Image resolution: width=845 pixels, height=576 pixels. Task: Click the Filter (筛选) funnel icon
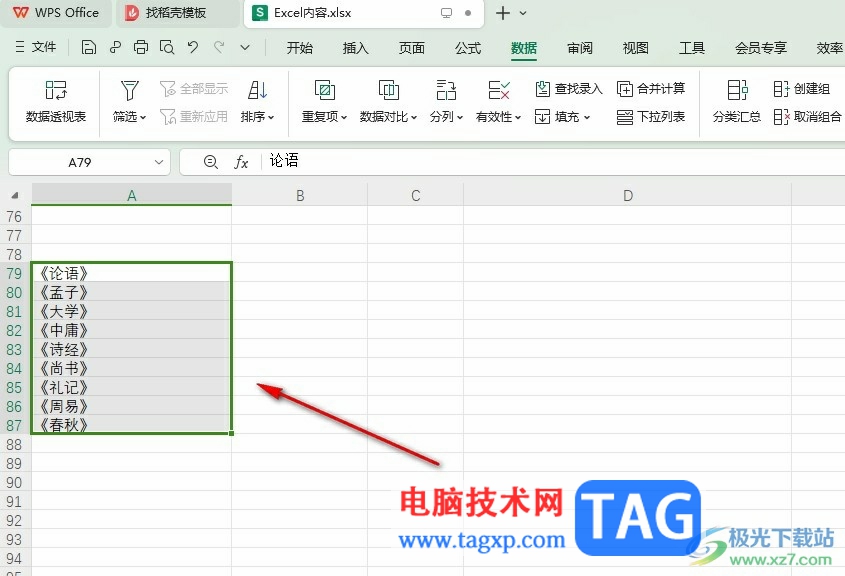129,90
